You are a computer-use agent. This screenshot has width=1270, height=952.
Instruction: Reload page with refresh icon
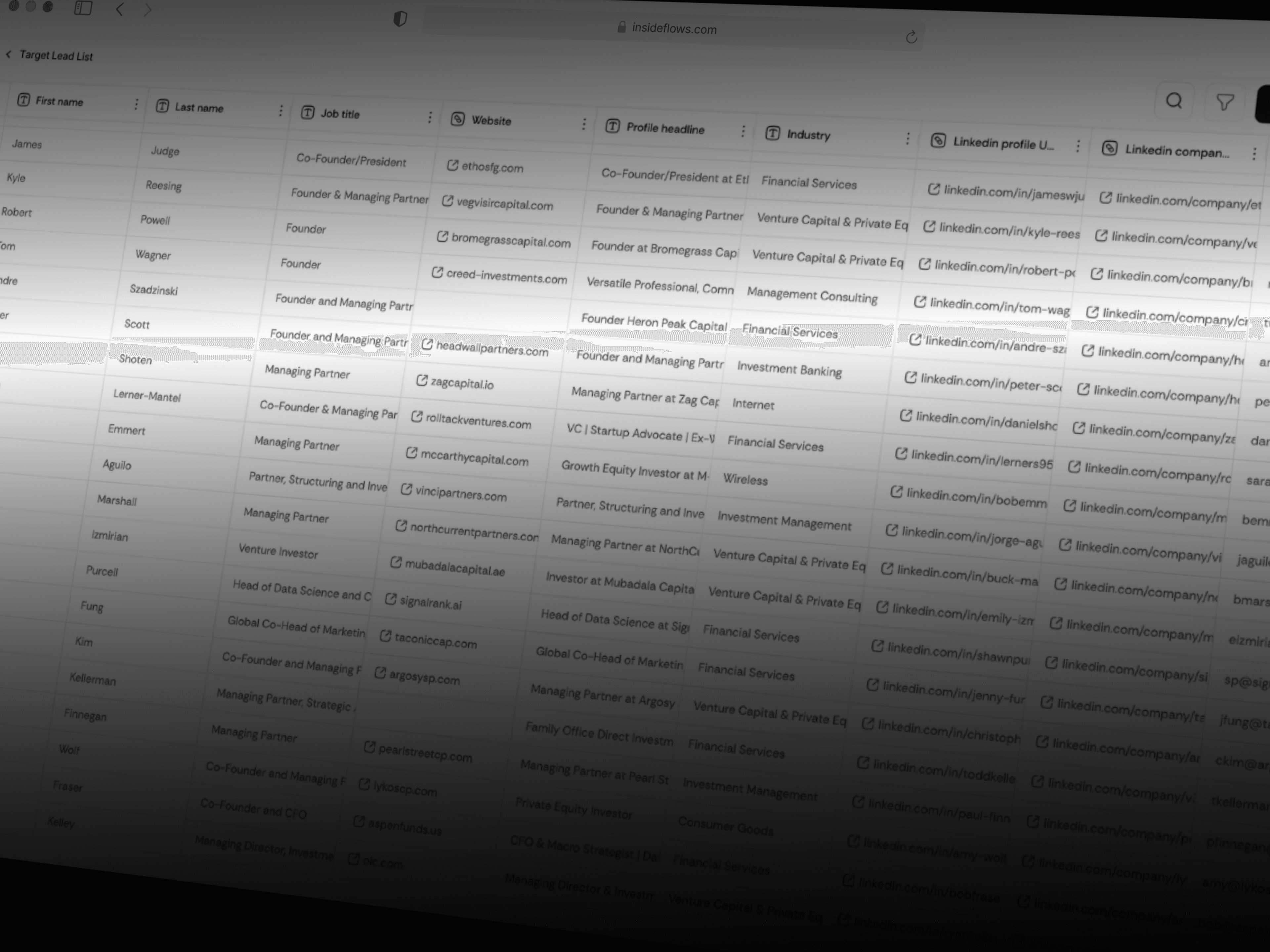[x=911, y=38]
